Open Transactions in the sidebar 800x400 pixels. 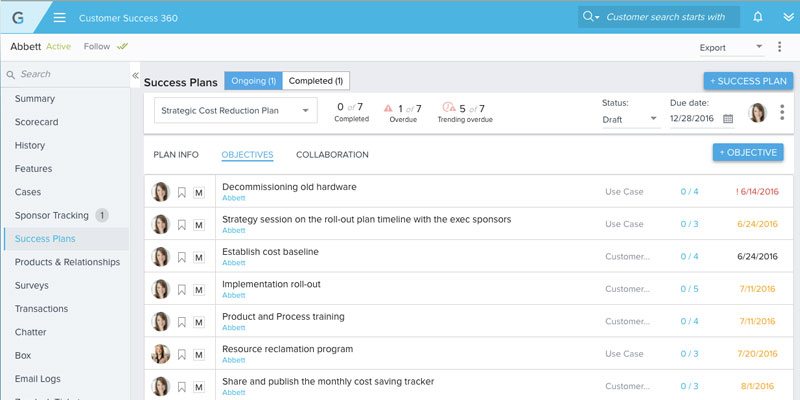pyautogui.click(x=41, y=309)
